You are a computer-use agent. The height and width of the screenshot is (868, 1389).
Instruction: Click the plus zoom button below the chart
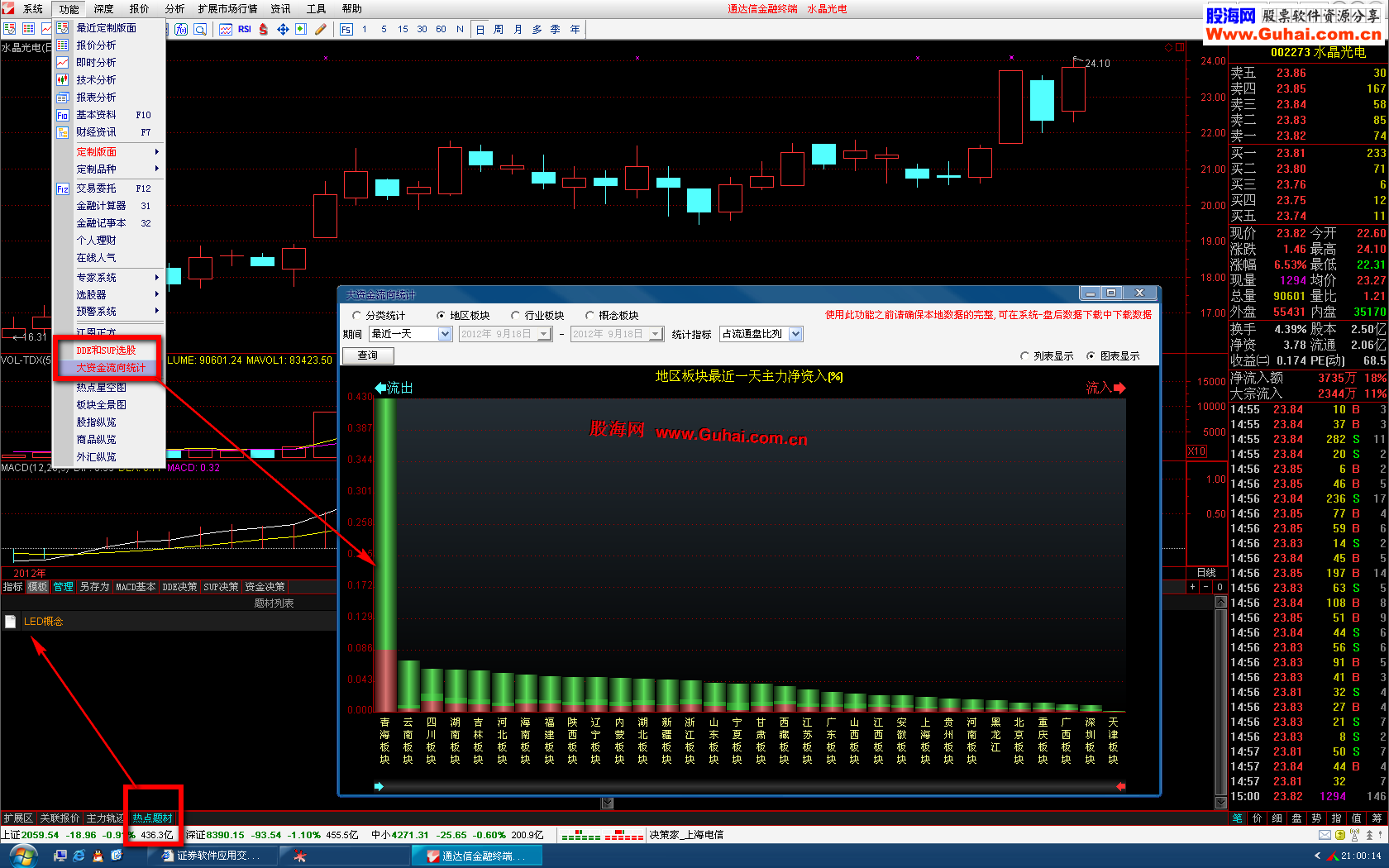(1192, 587)
